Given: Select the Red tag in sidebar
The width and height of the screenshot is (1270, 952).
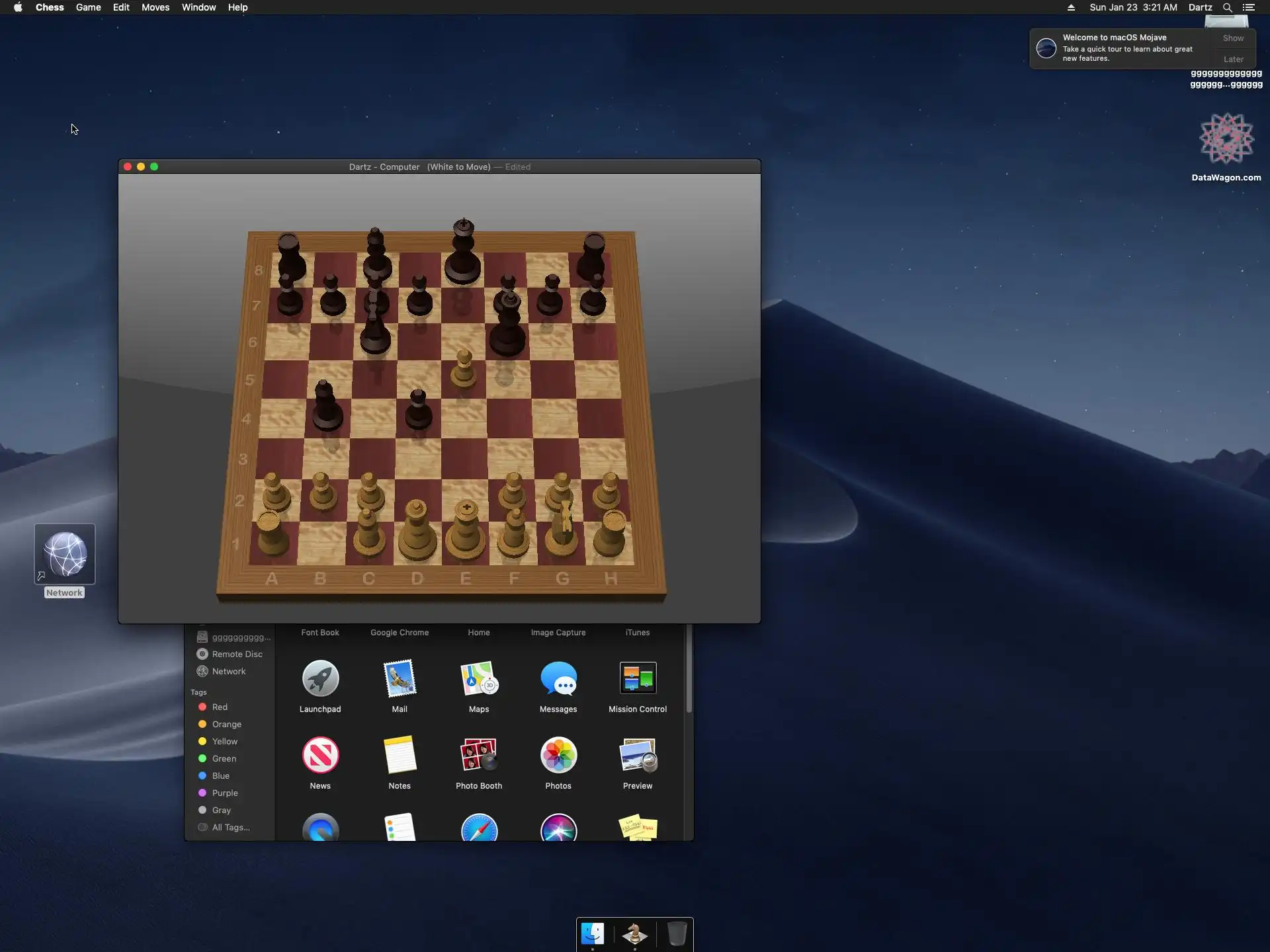Looking at the screenshot, I should pyautogui.click(x=219, y=707).
